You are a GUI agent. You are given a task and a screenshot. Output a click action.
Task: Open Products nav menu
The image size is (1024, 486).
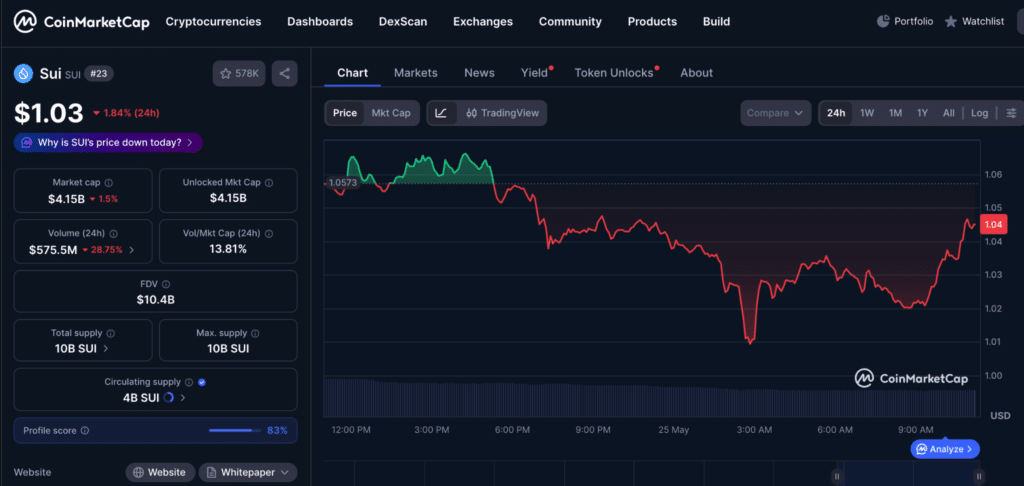click(x=652, y=22)
